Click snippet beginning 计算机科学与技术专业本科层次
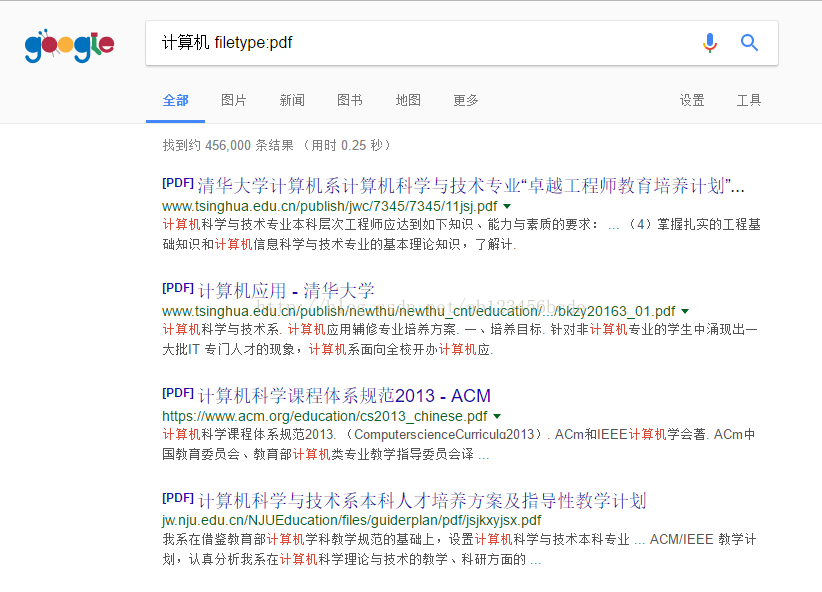This screenshot has height=592, width=822. [461, 234]
